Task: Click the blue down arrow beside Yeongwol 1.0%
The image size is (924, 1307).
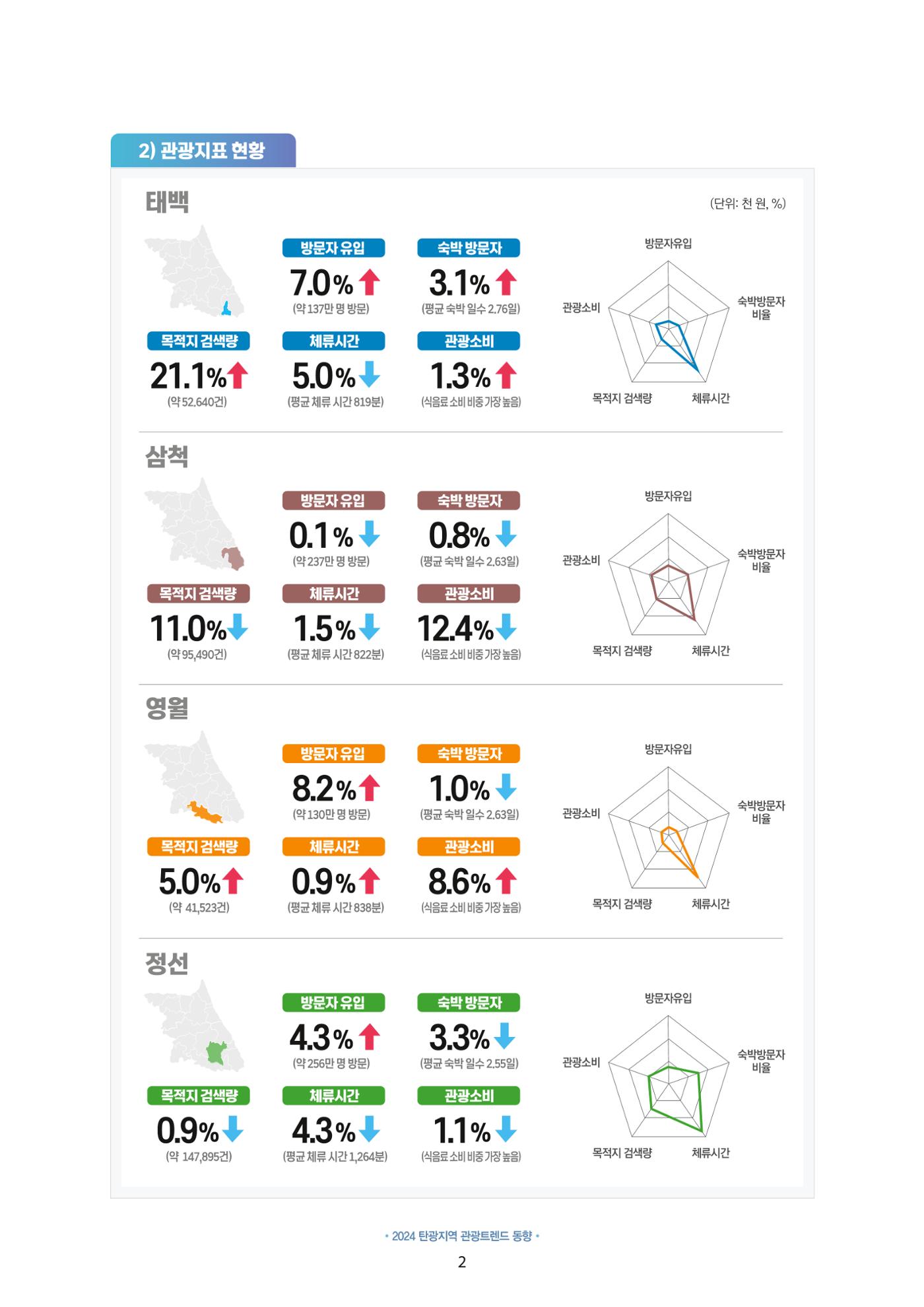Action: coord(506,788)
